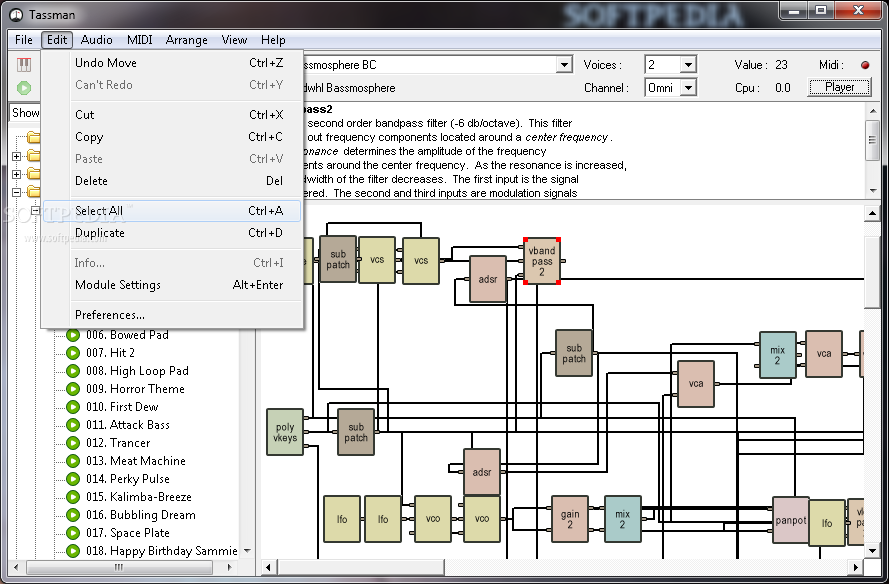The height and width of the screenshot is (584, 889).
Task: Play preset 010. First Dew icon
Action: 73,407
